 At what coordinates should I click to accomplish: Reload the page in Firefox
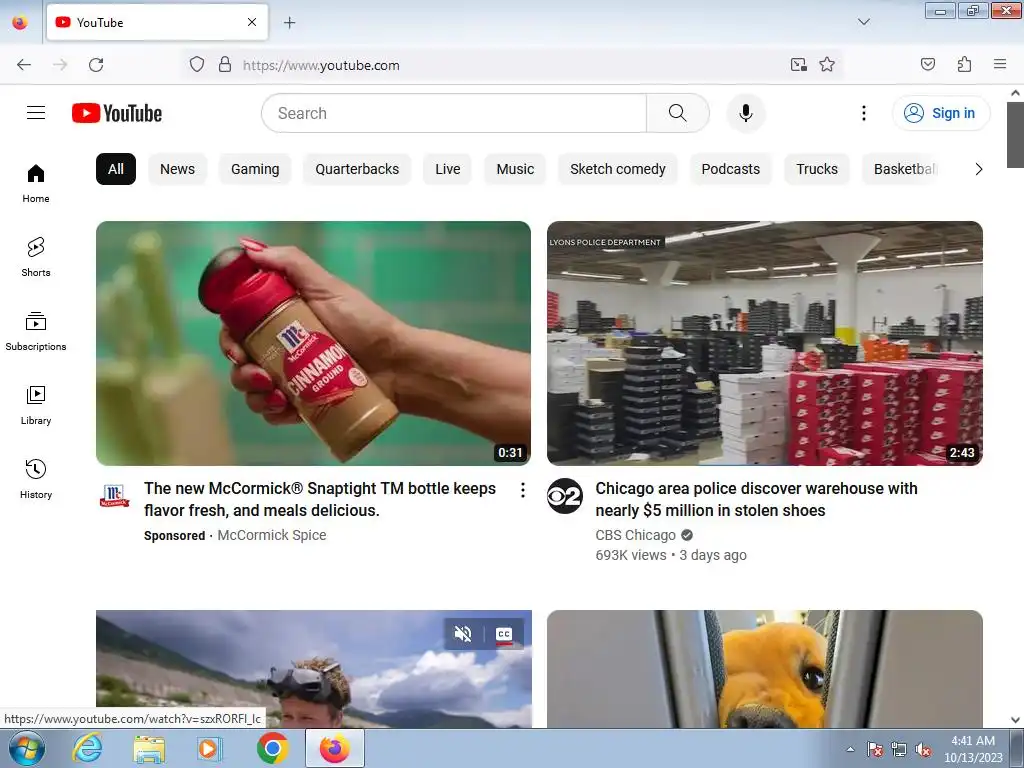coord(96,65)
